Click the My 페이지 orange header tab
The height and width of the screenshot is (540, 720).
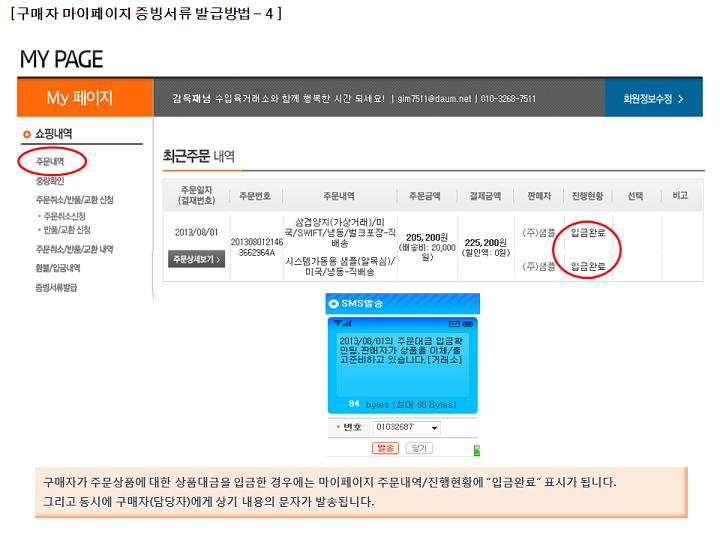coord(80,98)
